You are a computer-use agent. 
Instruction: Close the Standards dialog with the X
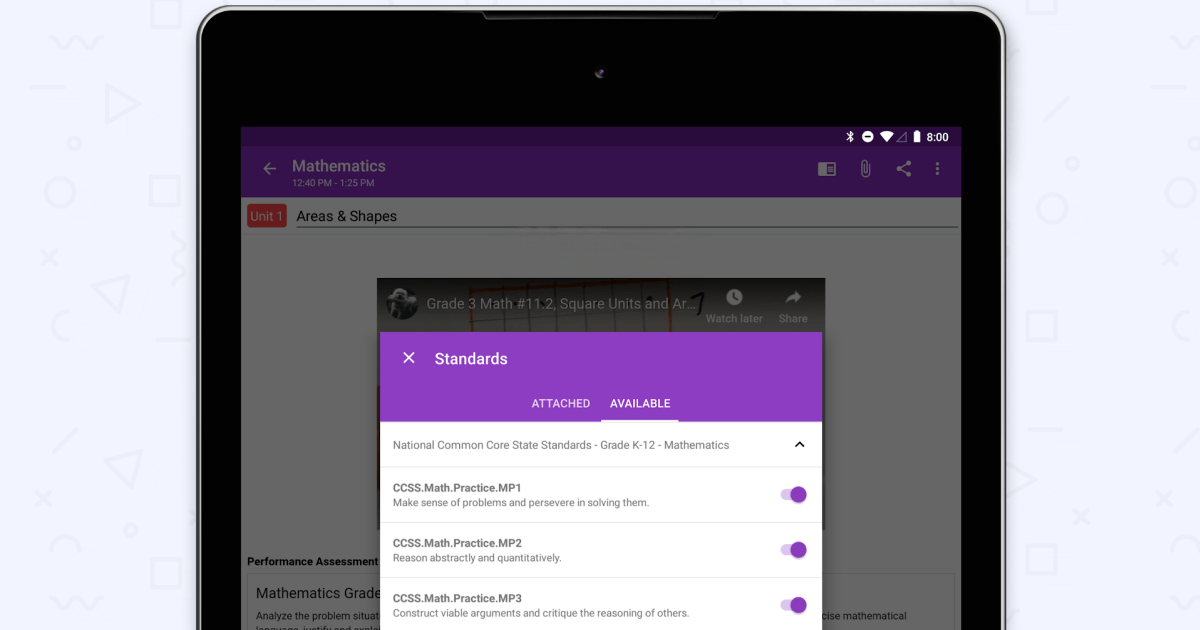coord(409,357)
